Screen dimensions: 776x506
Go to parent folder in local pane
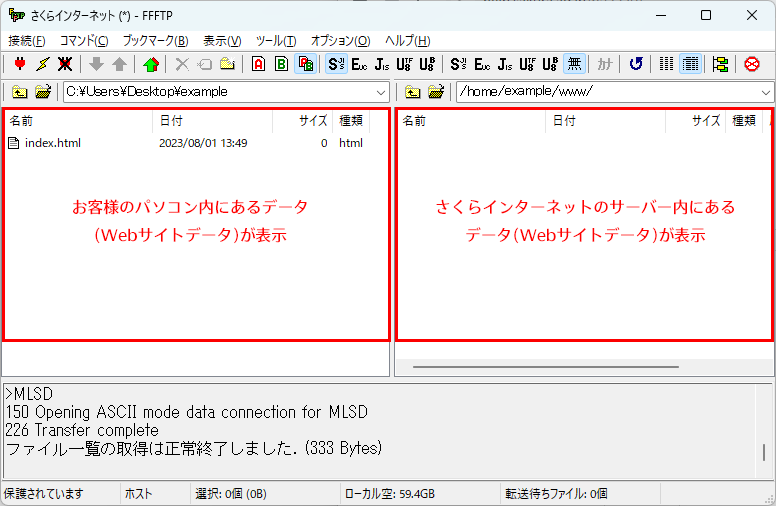[x=20, y=92]
